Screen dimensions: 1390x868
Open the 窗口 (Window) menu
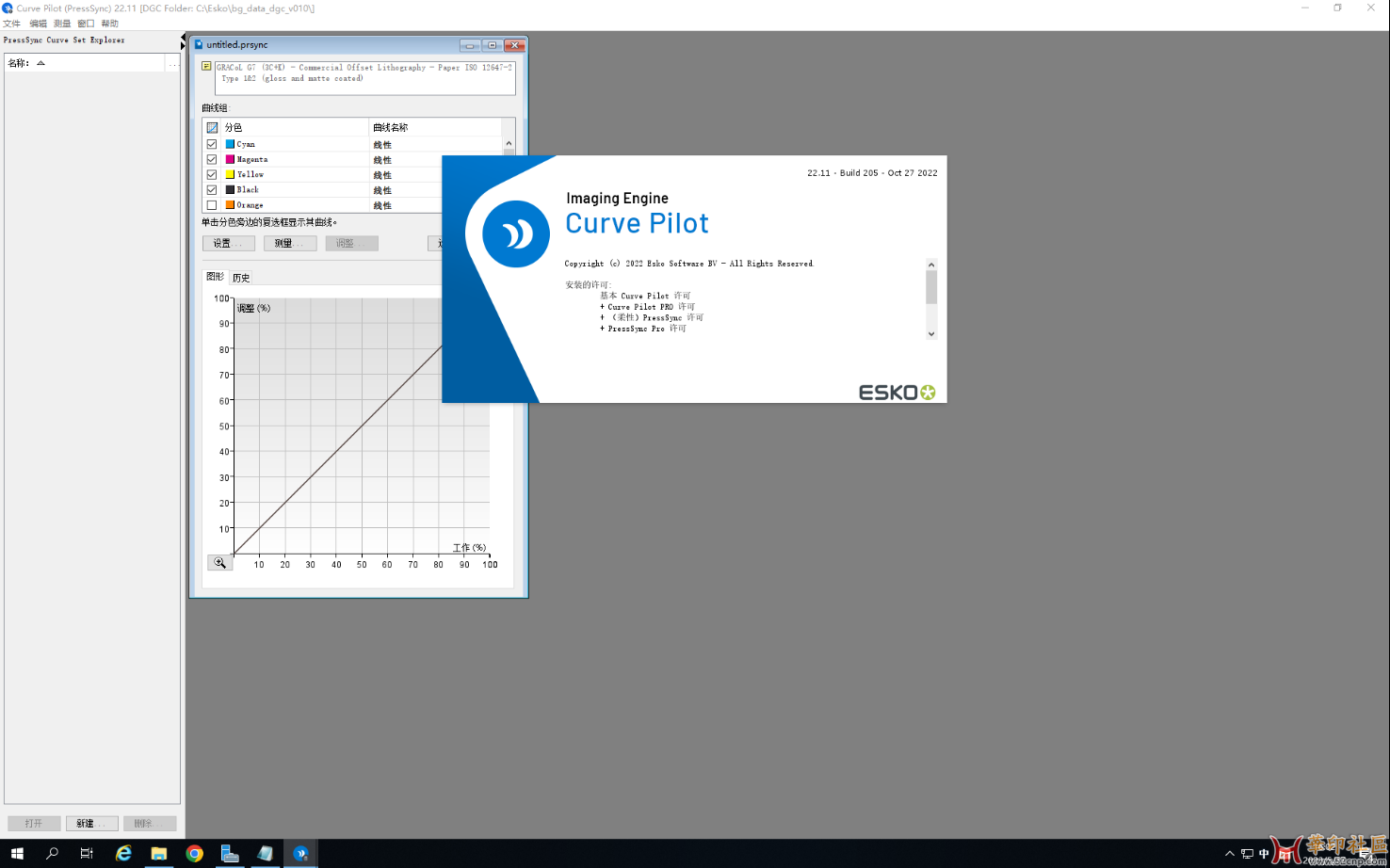(86, 24)
